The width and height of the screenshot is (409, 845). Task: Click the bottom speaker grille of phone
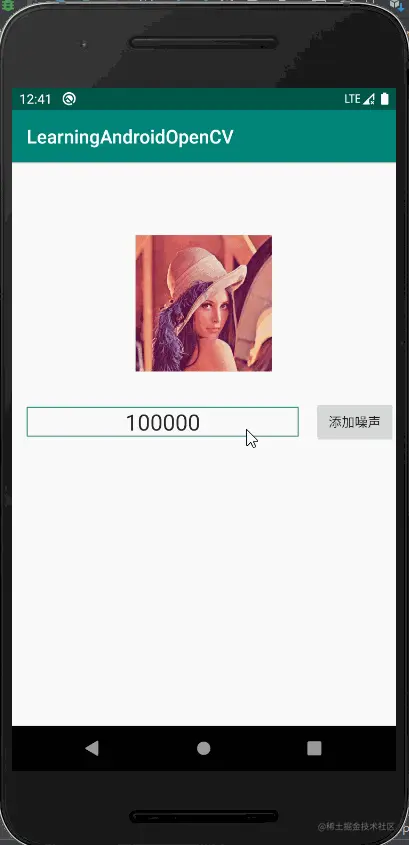point(204,816)
